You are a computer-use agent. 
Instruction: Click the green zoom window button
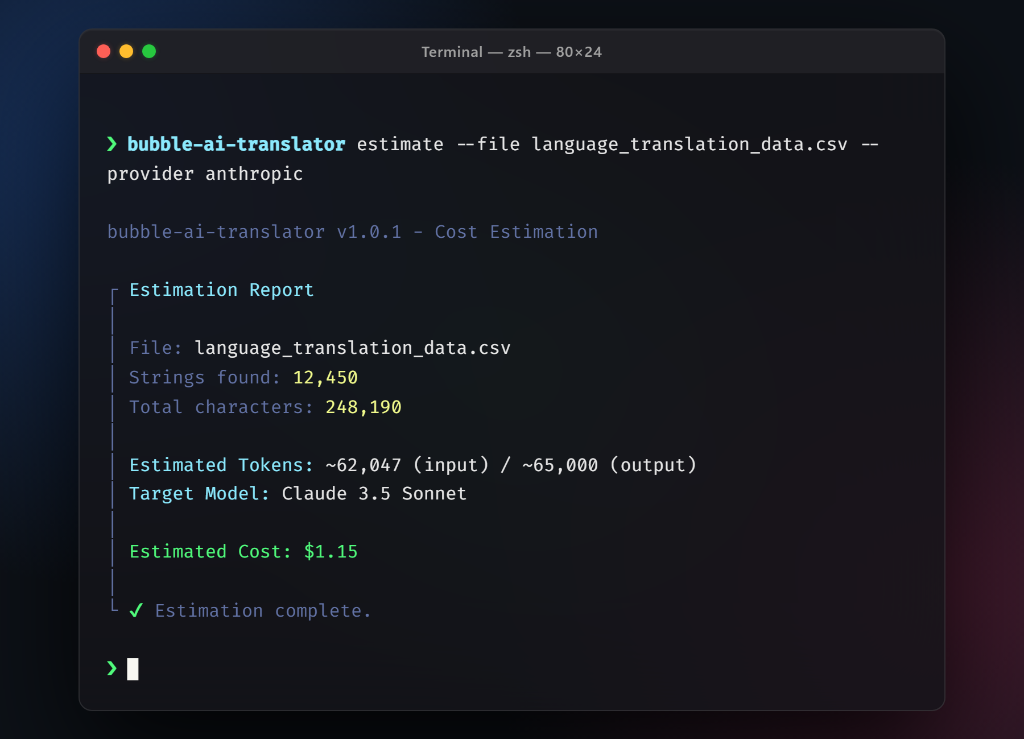149,52
